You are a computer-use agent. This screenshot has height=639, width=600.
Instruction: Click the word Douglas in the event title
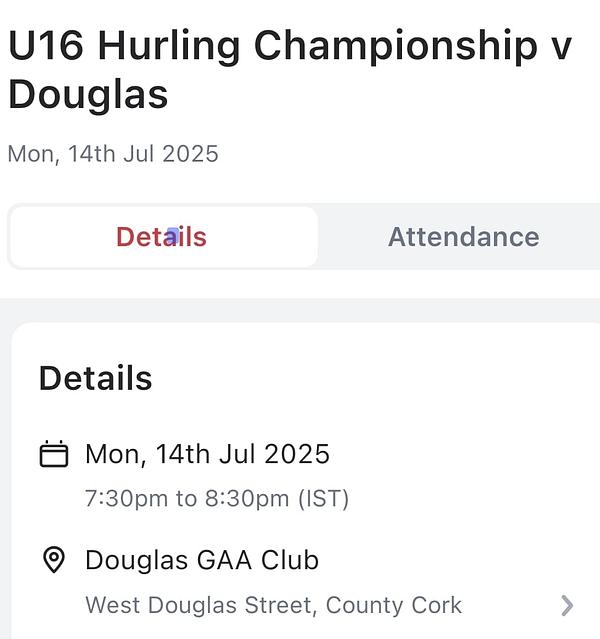(88, 95)
